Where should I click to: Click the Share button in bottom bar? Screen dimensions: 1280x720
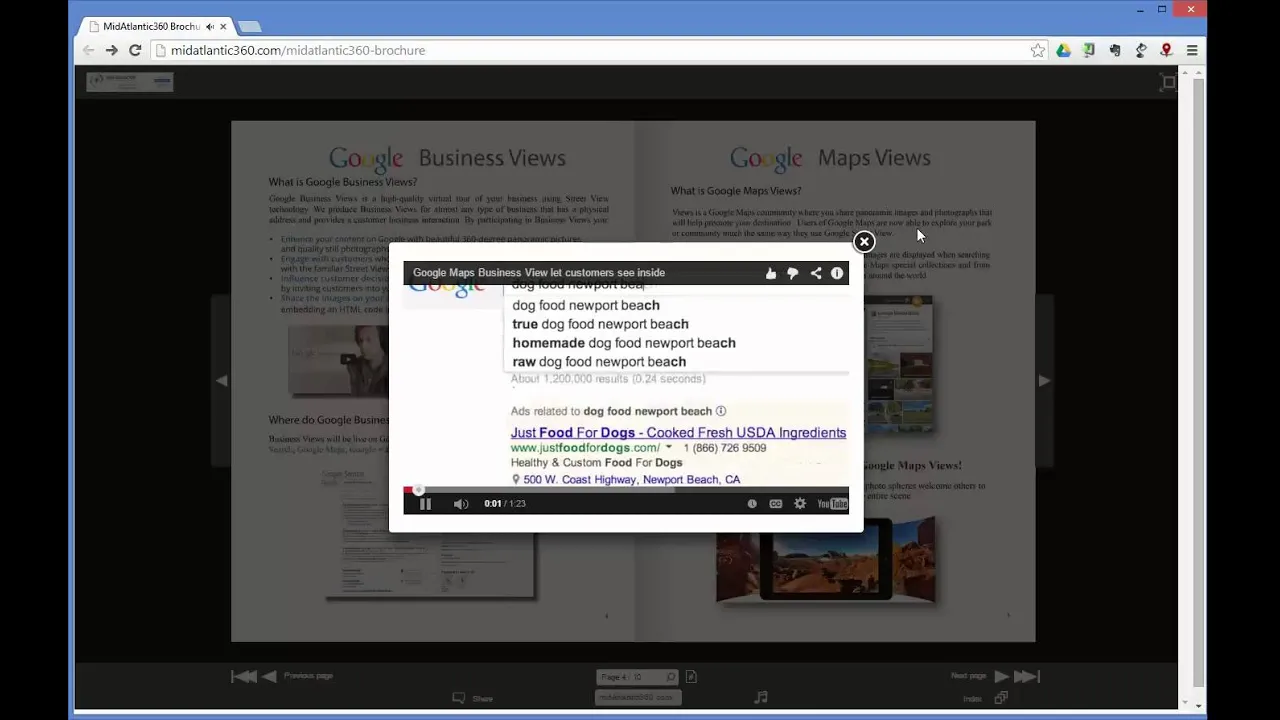click(x=473, y=698)
